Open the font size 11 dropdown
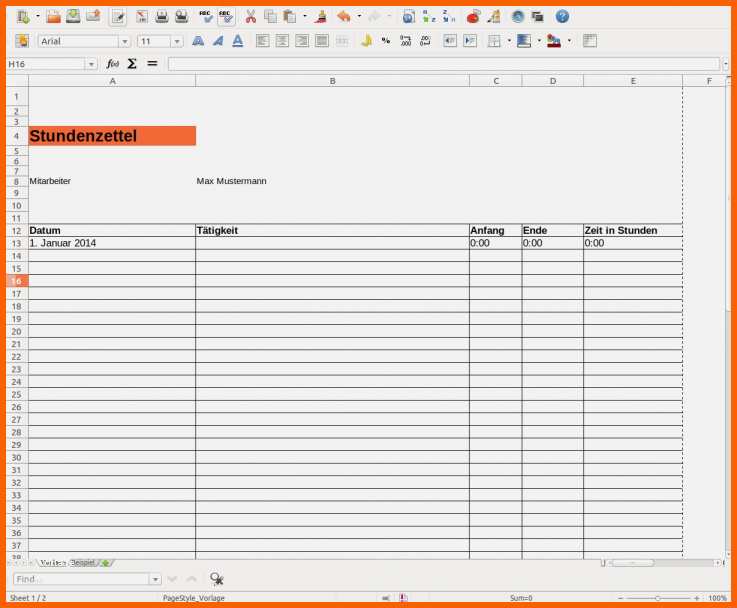 [x=177, y=41]
